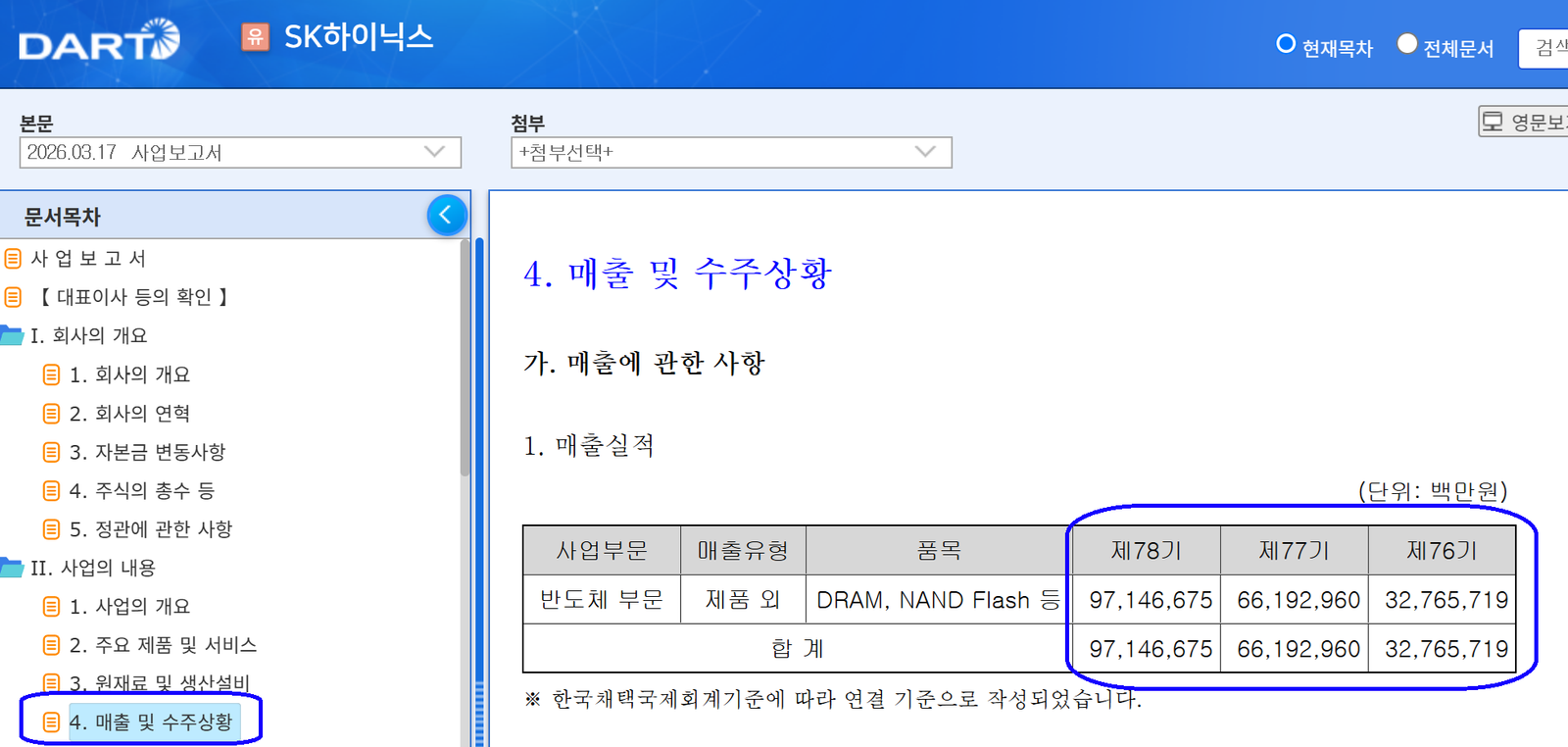The width and height of the screenshot is (1568, 747).
Task: Open 5. 정관에 관한 사항 section
Action: [x=151, y=529]
